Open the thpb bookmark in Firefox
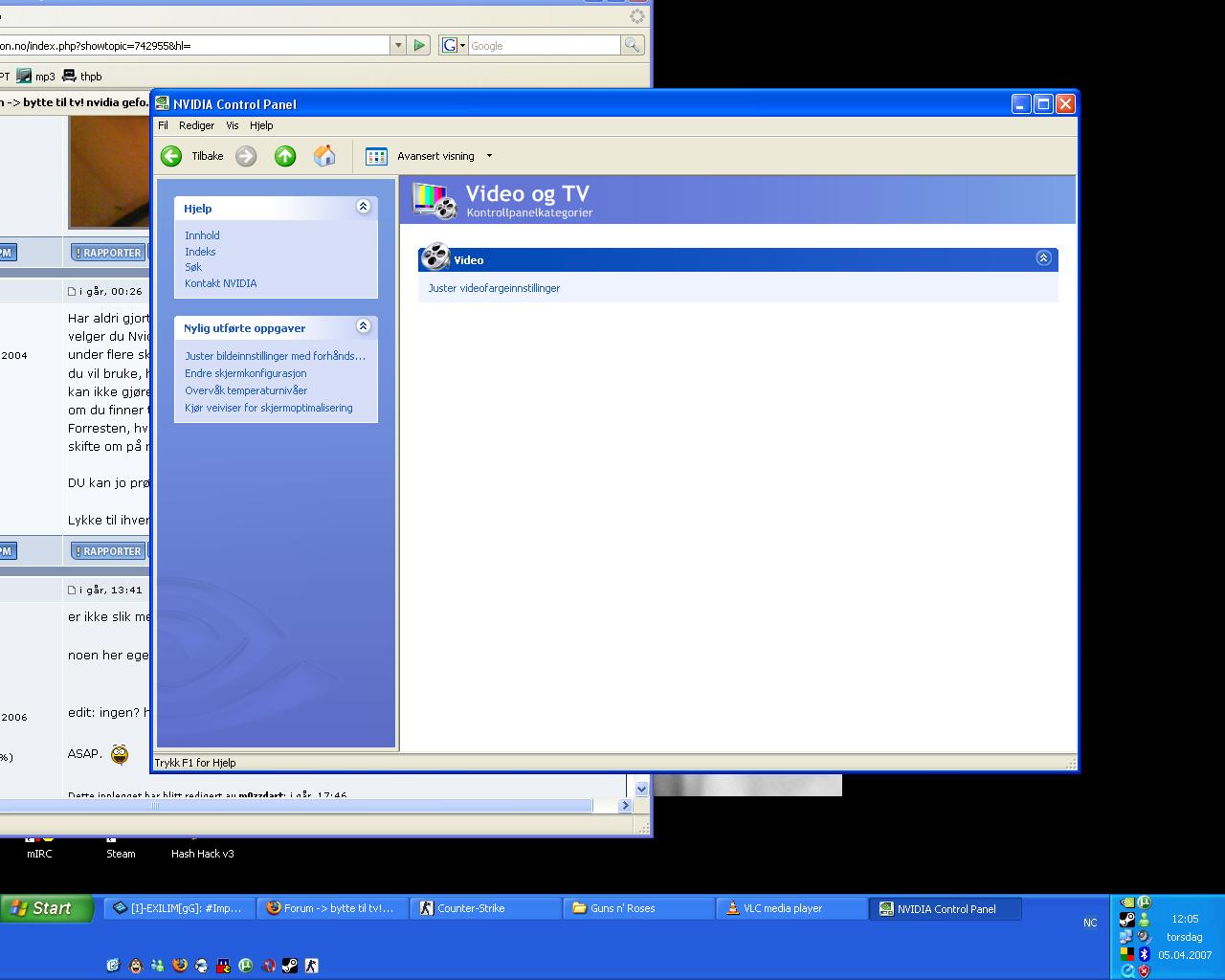Viewport: 1225px width, 980px height. pyautogui.click(x=82, y=77)
